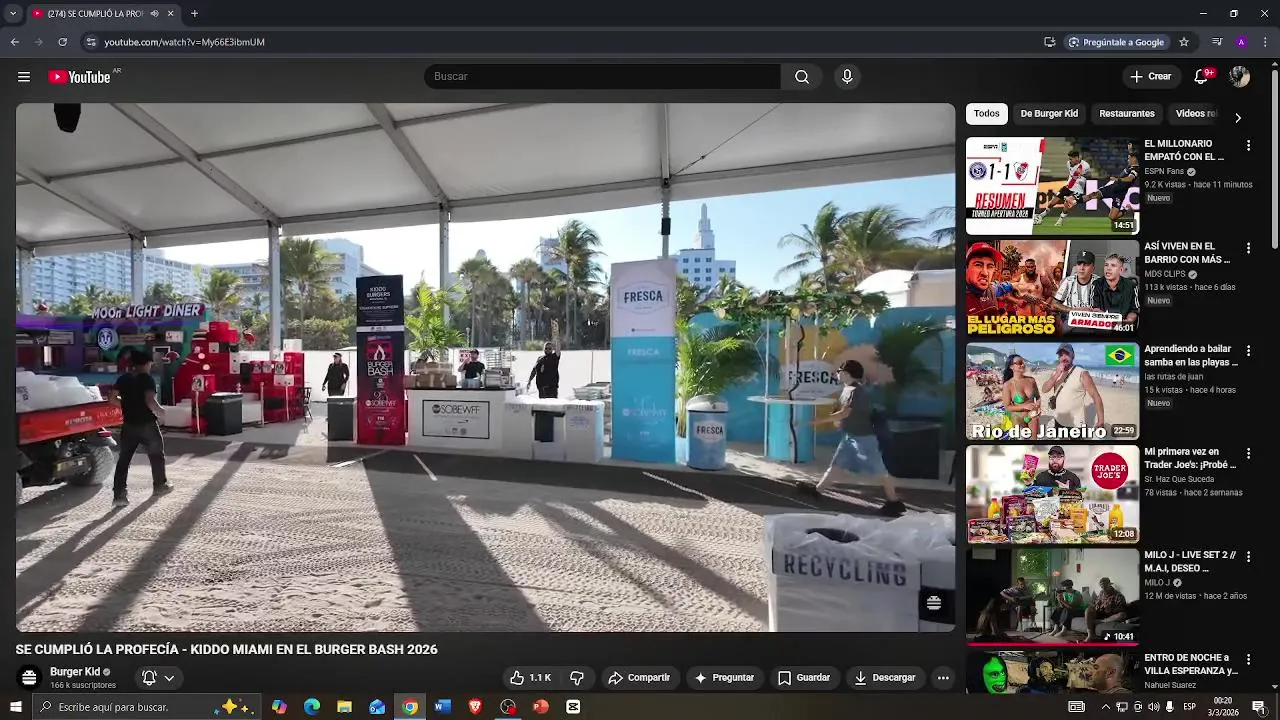The image size is (1280, 720).
Task: Click the Compartir button
Action: click(x=639, y=677)
